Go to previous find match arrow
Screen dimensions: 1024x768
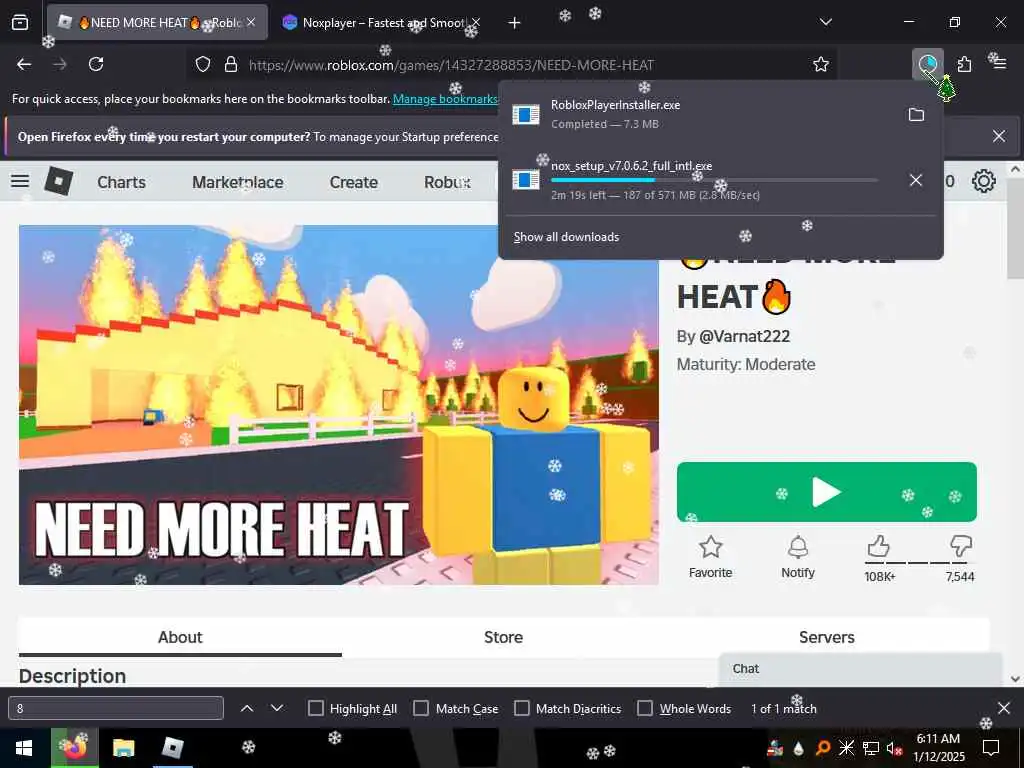247,708
